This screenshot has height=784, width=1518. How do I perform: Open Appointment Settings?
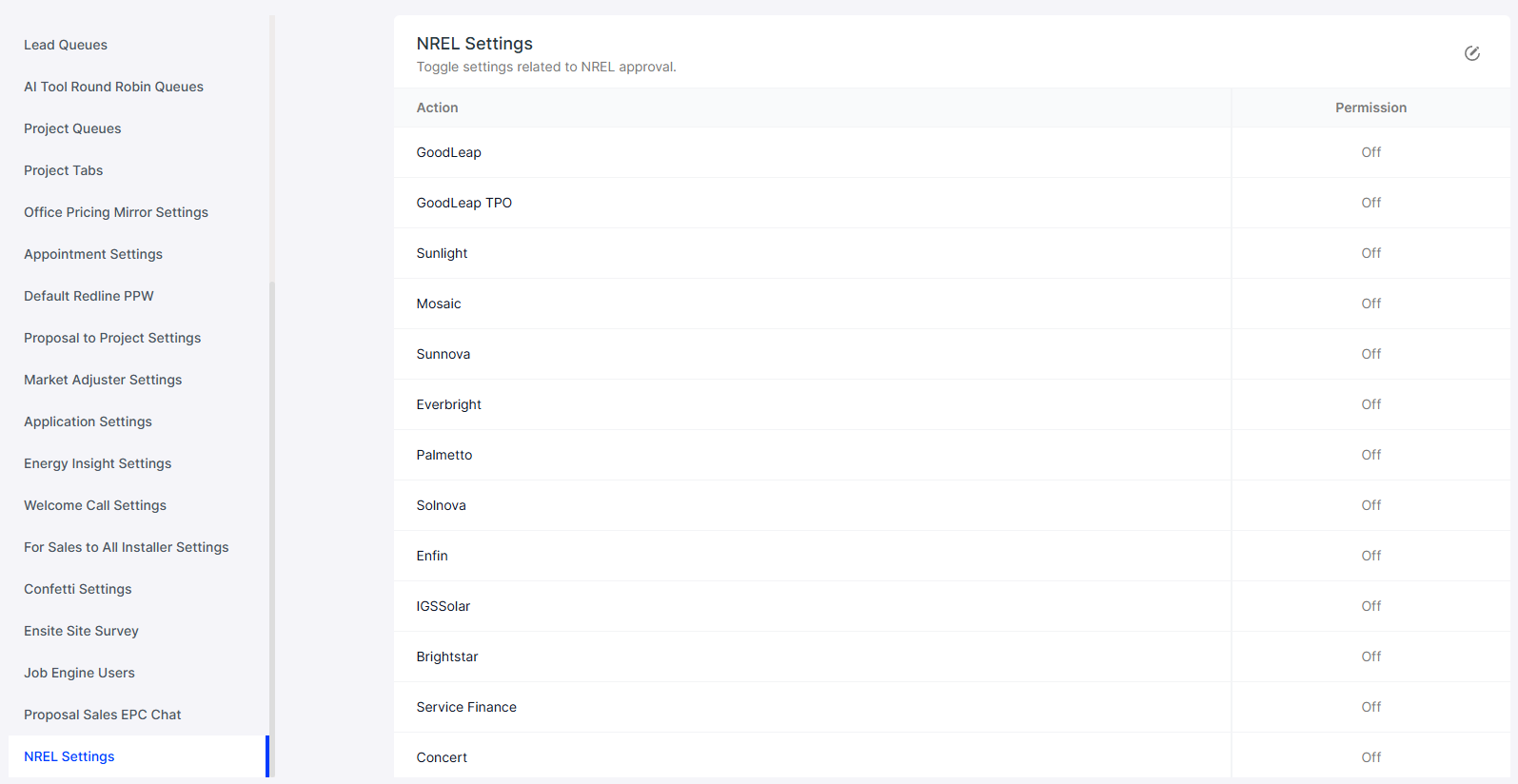tap(93, 254)
